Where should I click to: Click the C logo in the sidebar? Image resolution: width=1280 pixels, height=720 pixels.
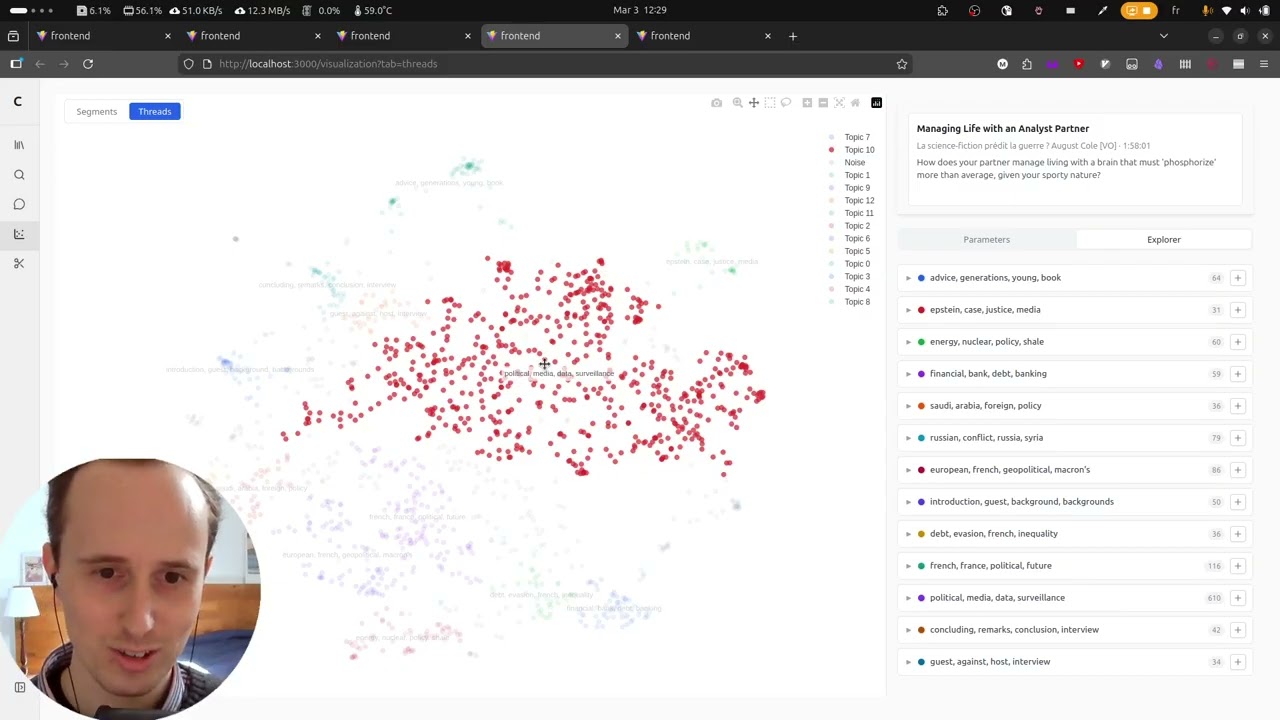pyautogui.click(x=18, y=101)
